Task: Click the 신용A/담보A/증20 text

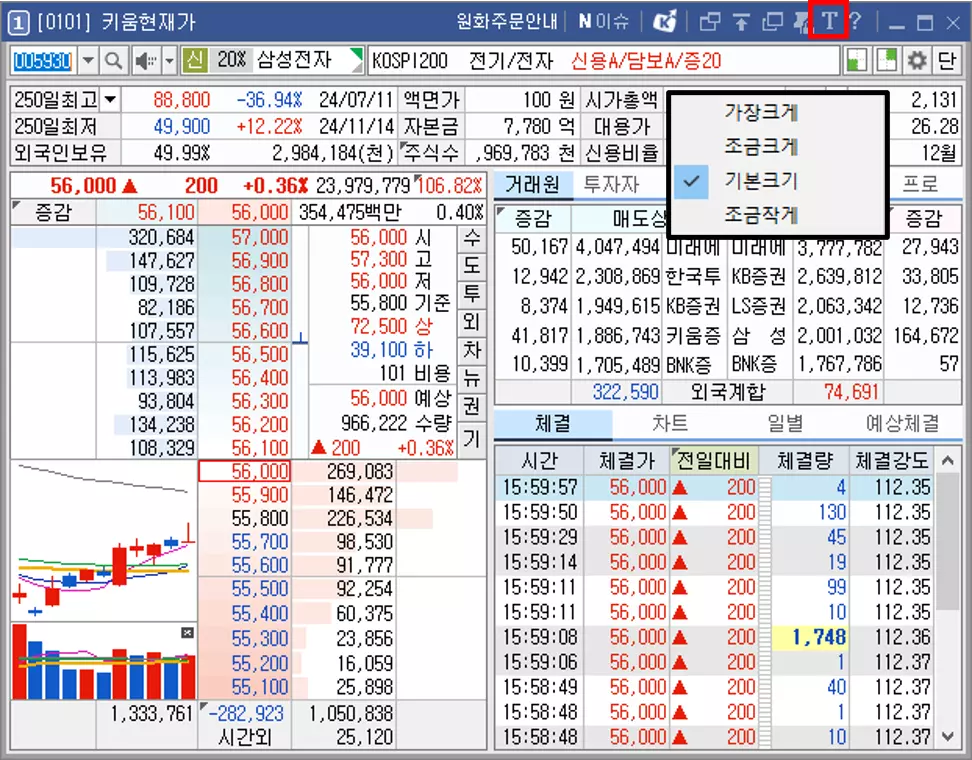Action: 646,61
